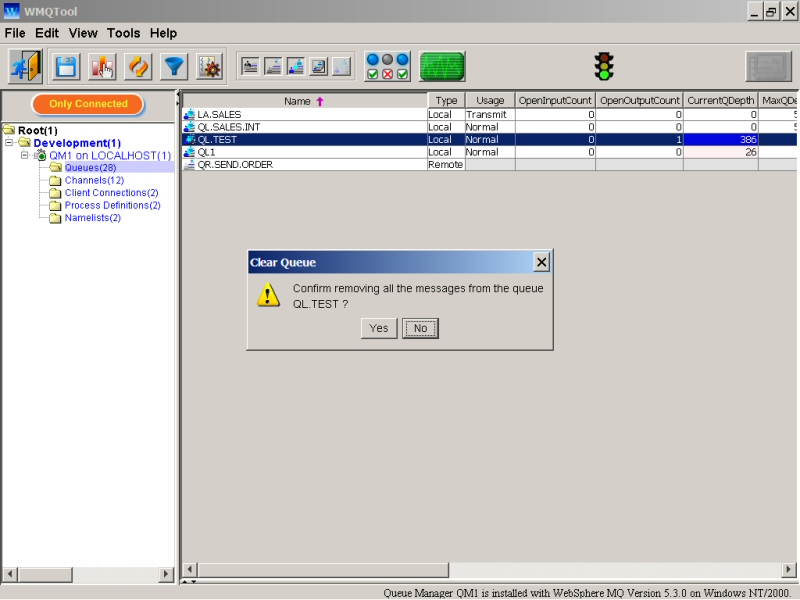Open the gear settings script icon
The height and width of the screenshot is (600, 800).
pyautogui.click(x=210, y=67)
